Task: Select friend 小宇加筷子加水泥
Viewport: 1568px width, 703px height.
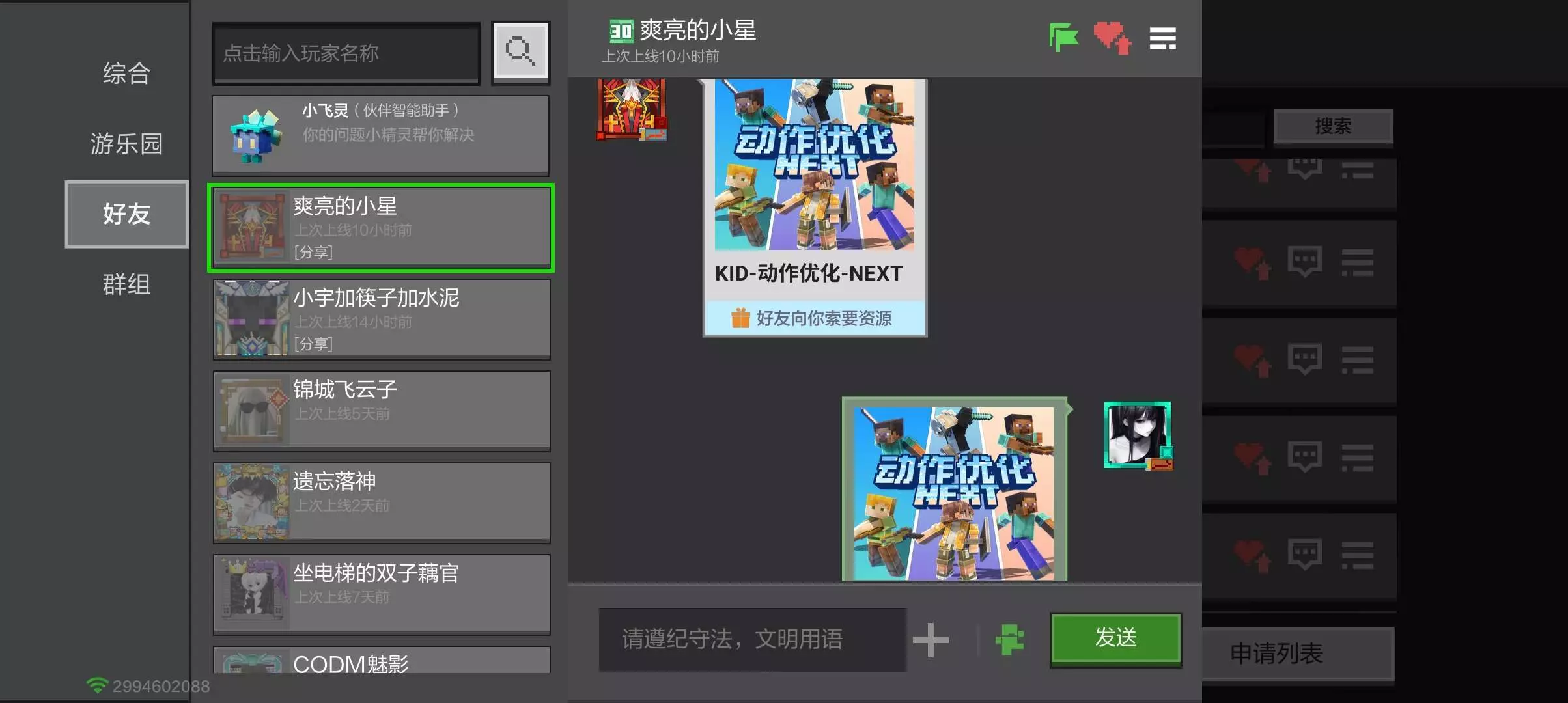Action: pyautogui.click(x=381, y=319)
